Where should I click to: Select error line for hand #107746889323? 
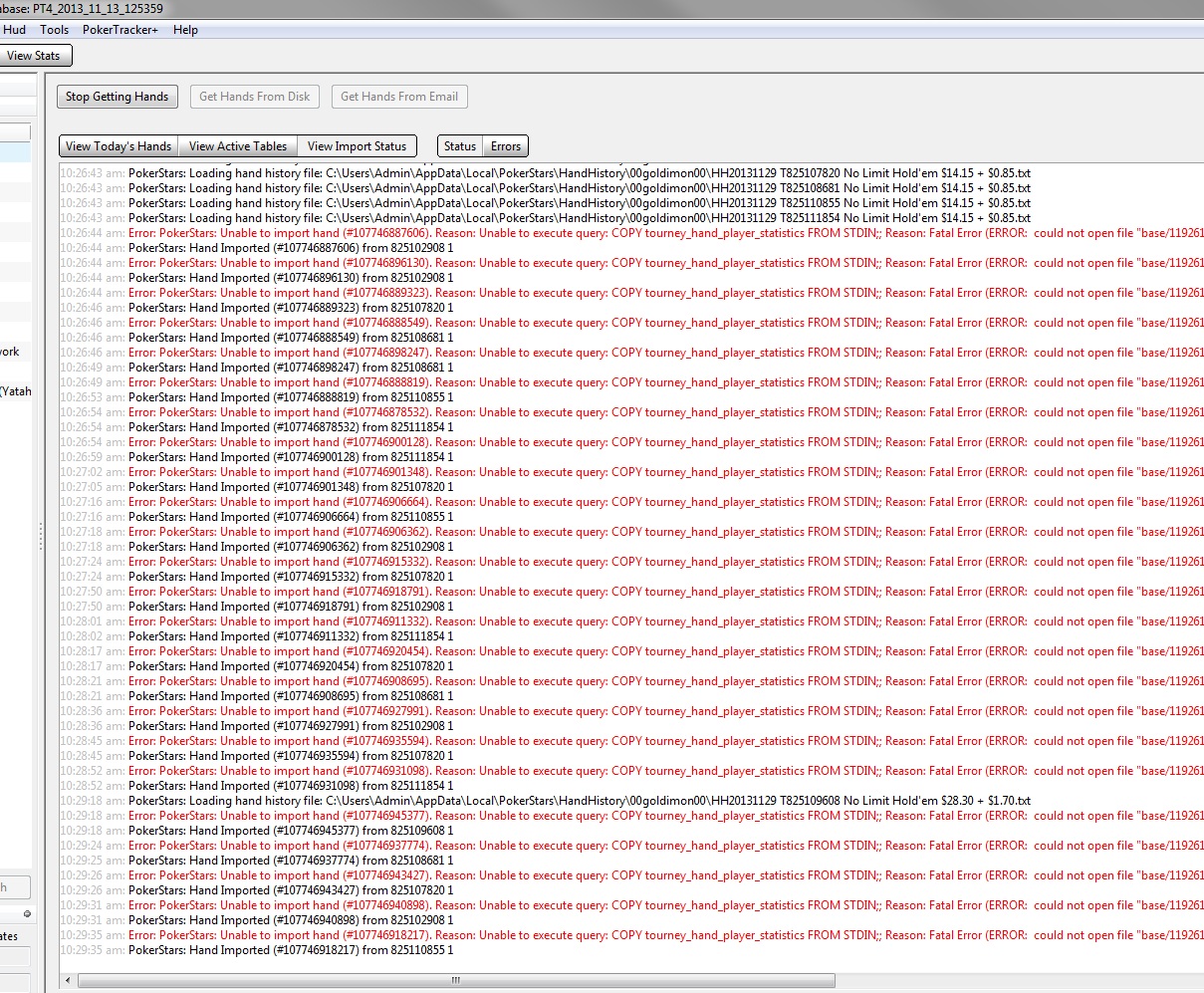pos(631,293)
